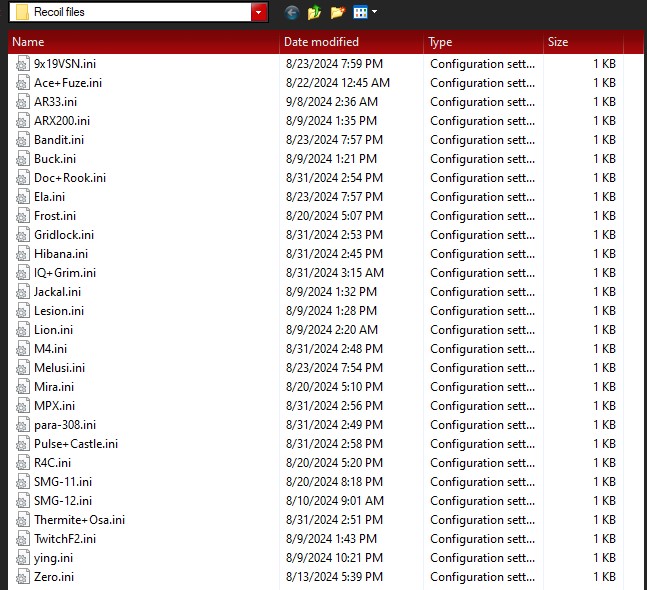This screenshot has height=590, width=647.
Task: Click the Recoil files folder icon
Action: 22,12
